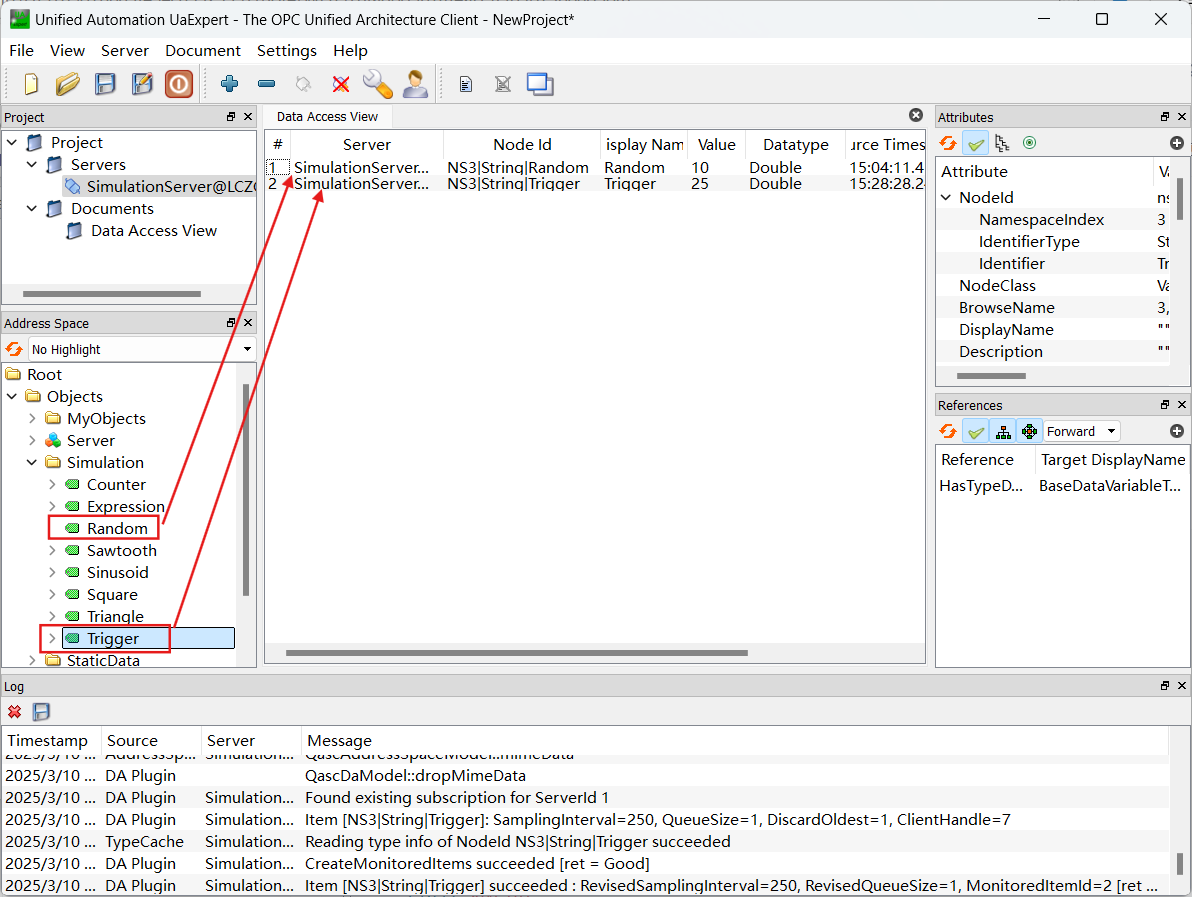The height and width of the screenshot is (897, 1192).
Task: Toggle the hierarchy tree button in References
Action: (1003, 431)
